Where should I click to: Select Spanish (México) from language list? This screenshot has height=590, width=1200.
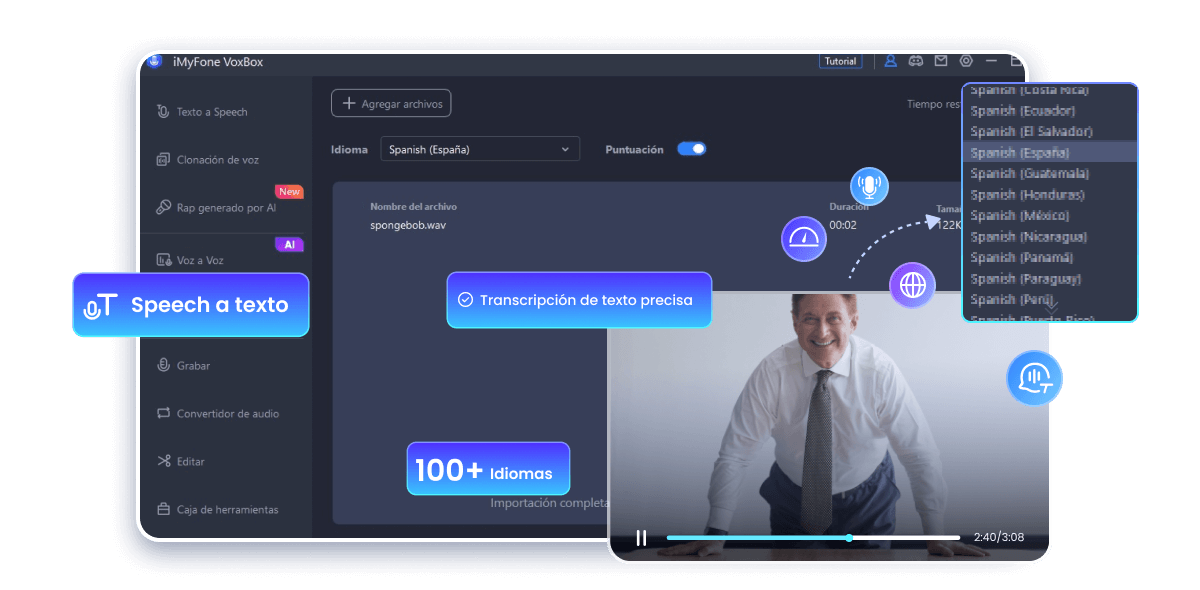(1020, 216)
